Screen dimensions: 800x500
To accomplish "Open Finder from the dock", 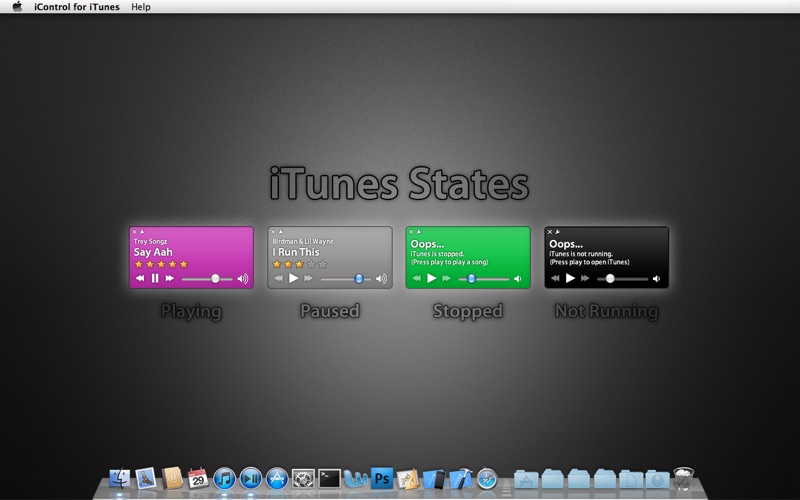I will [119, 479].
